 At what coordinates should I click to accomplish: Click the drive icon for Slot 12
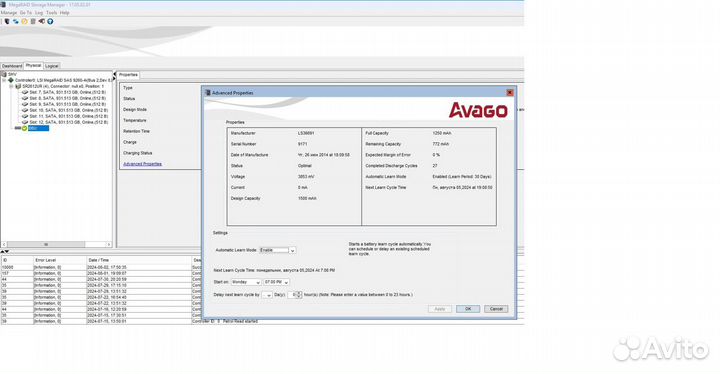pos(25,122)
